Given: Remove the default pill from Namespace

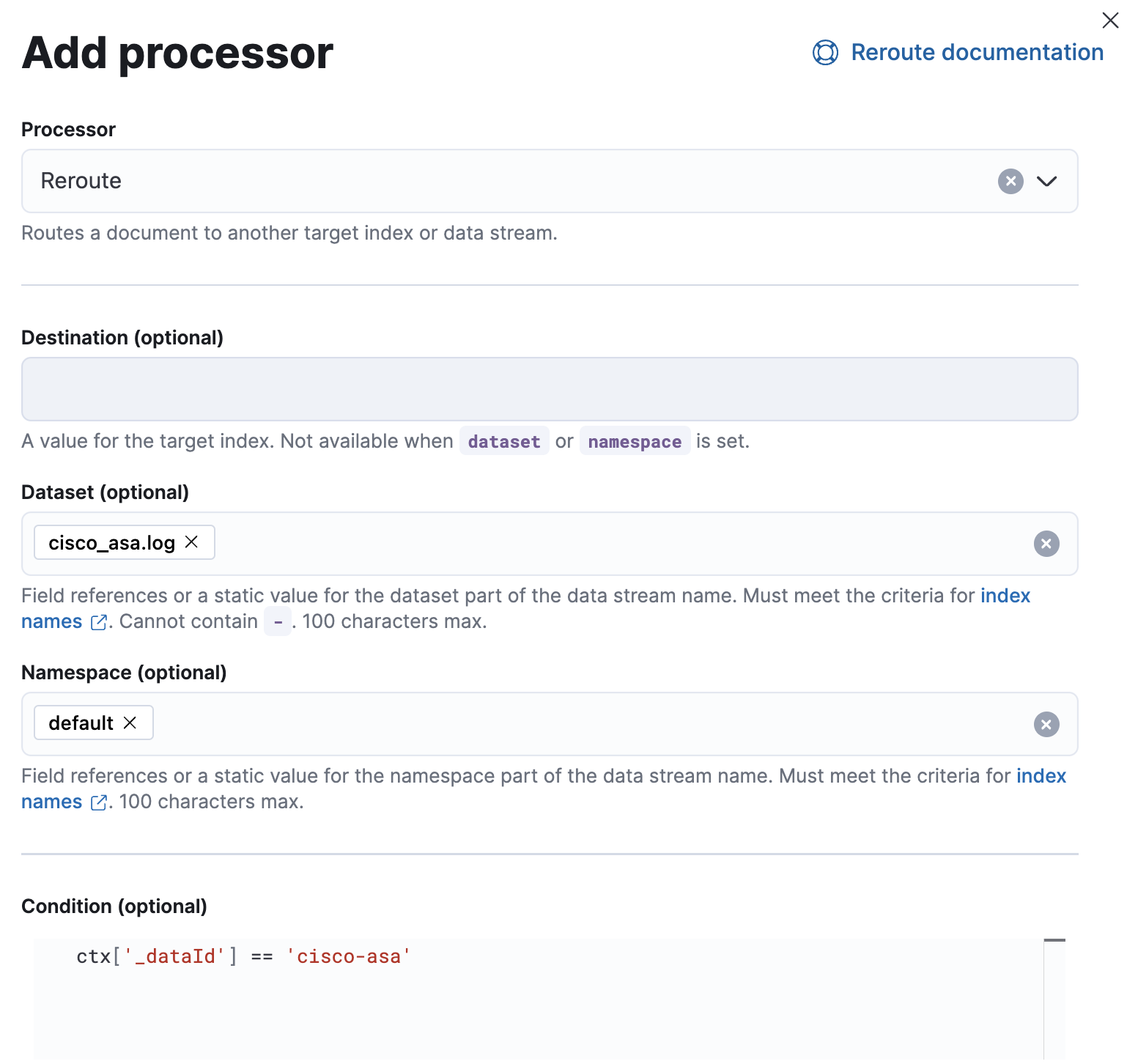Looking at the screenshot, I should (x=130, y=723).
